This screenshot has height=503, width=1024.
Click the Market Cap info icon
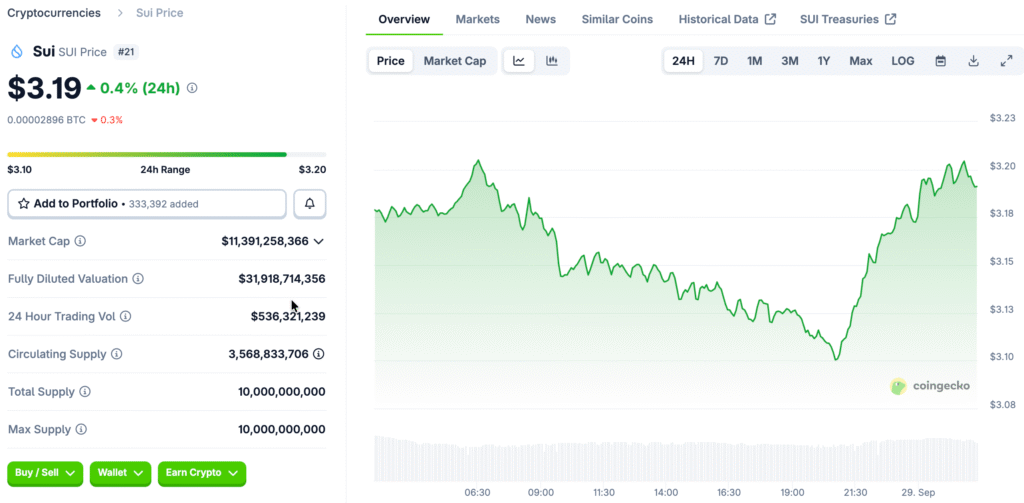coord(80,241)
